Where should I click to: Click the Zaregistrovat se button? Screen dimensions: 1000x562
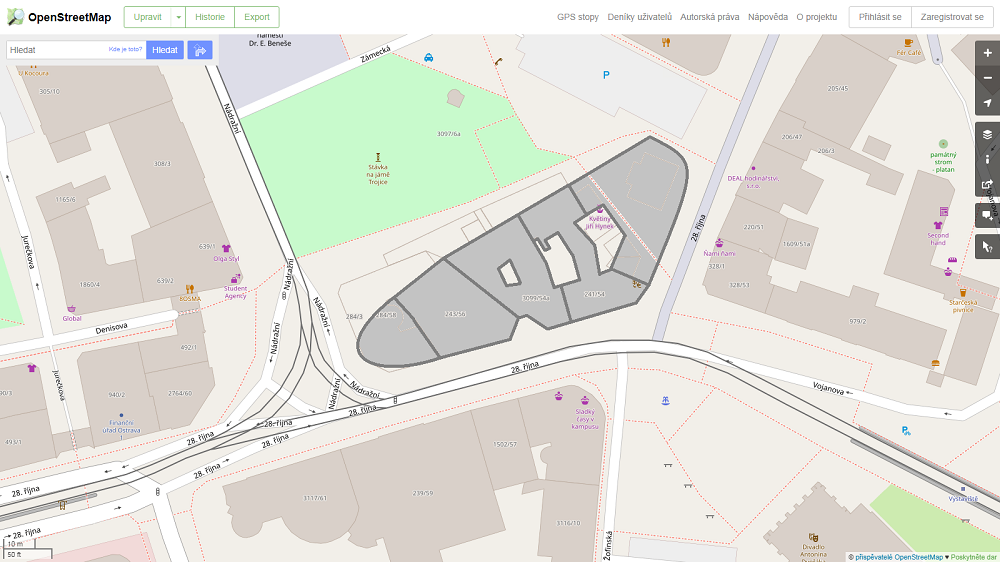point(952,17)
